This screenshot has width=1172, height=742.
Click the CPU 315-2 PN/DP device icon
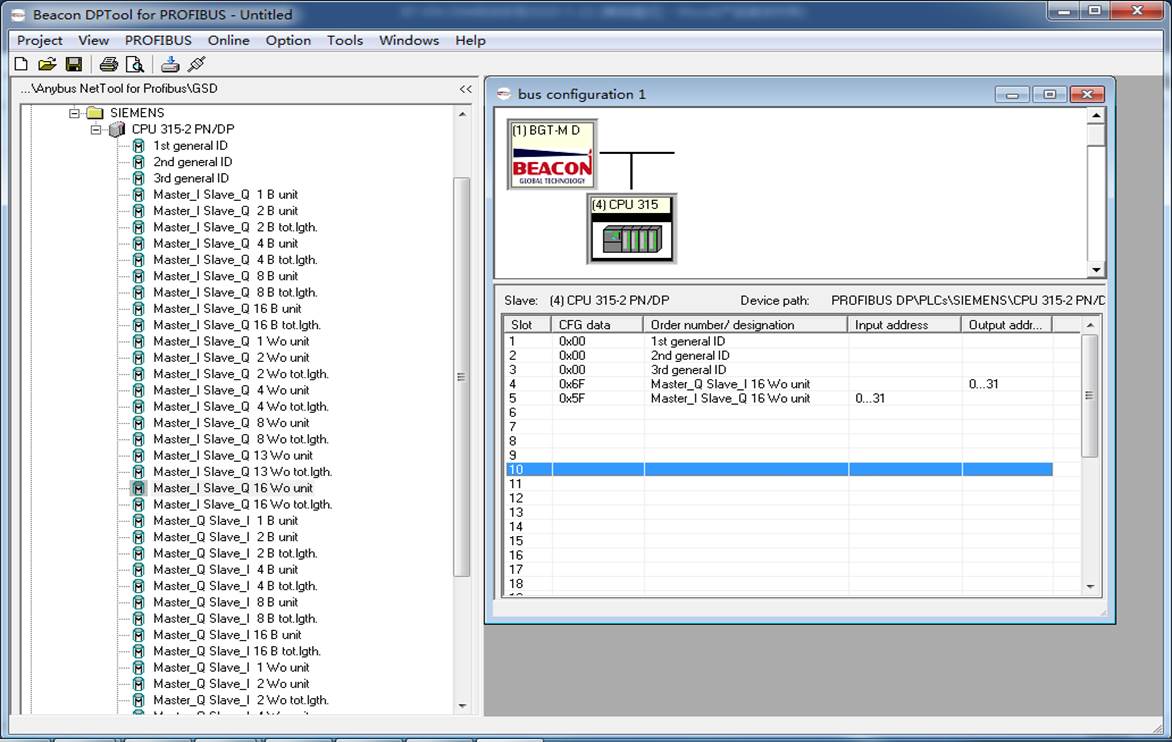coord(117,129)
